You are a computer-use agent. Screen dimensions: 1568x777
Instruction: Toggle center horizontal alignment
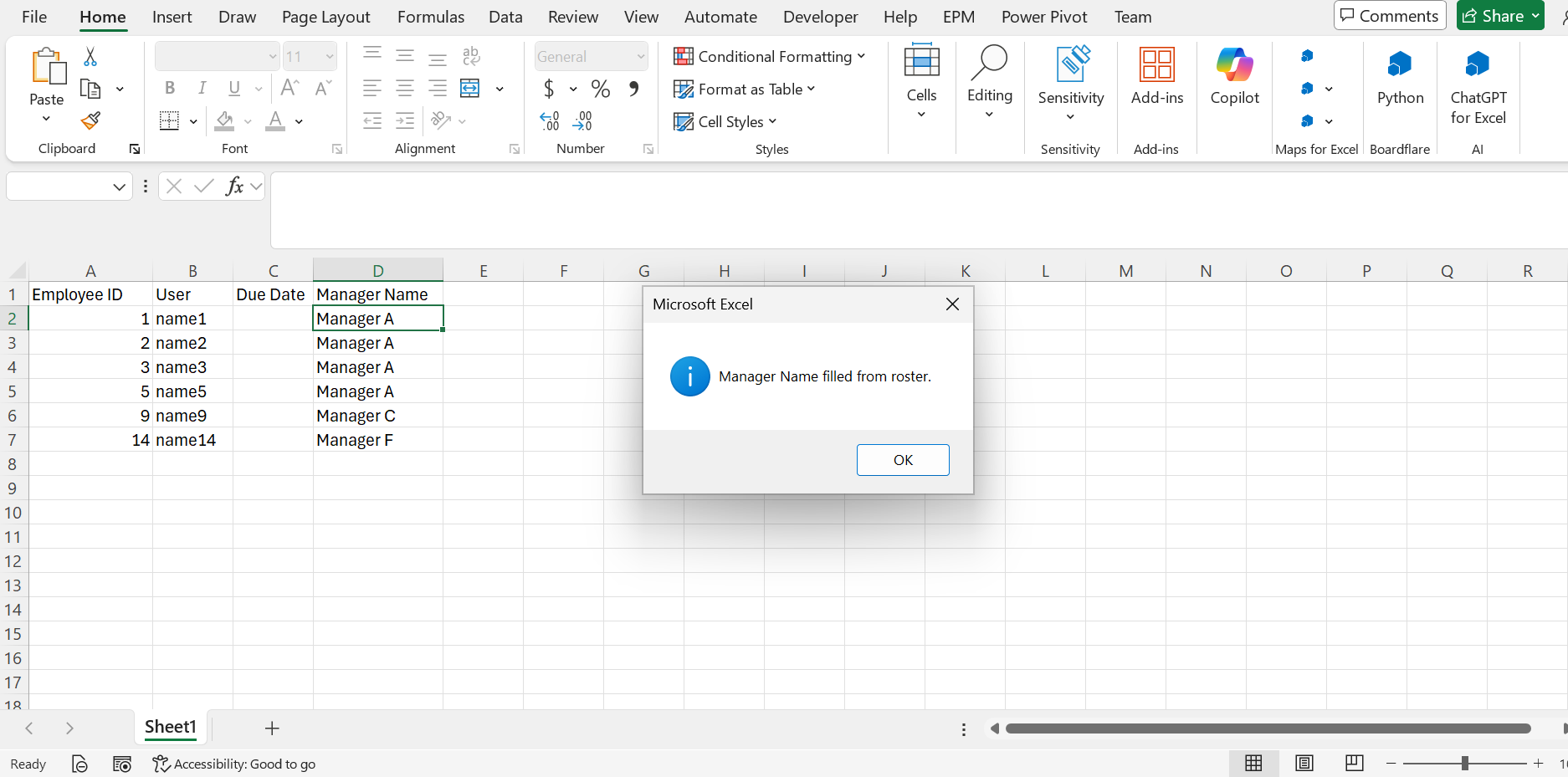point(405,88)
